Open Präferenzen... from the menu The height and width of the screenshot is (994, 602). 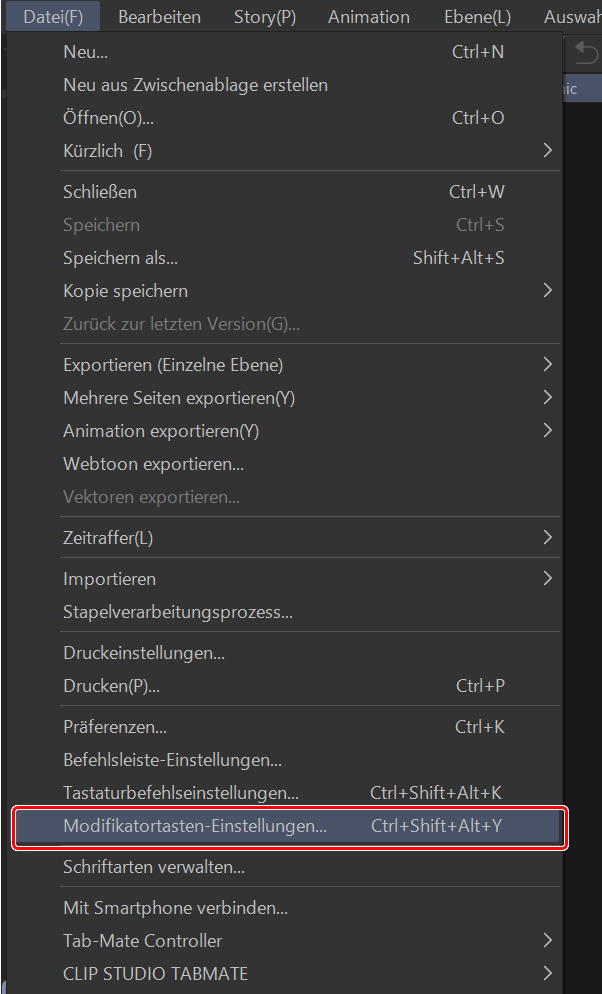tap(115, 727)
